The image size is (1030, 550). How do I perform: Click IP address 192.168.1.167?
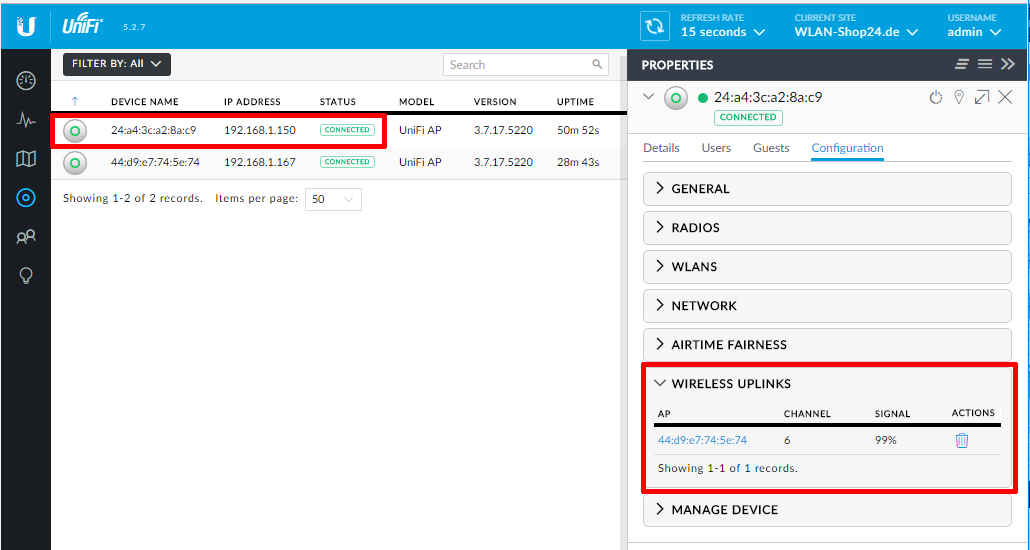tap(260, 162)
